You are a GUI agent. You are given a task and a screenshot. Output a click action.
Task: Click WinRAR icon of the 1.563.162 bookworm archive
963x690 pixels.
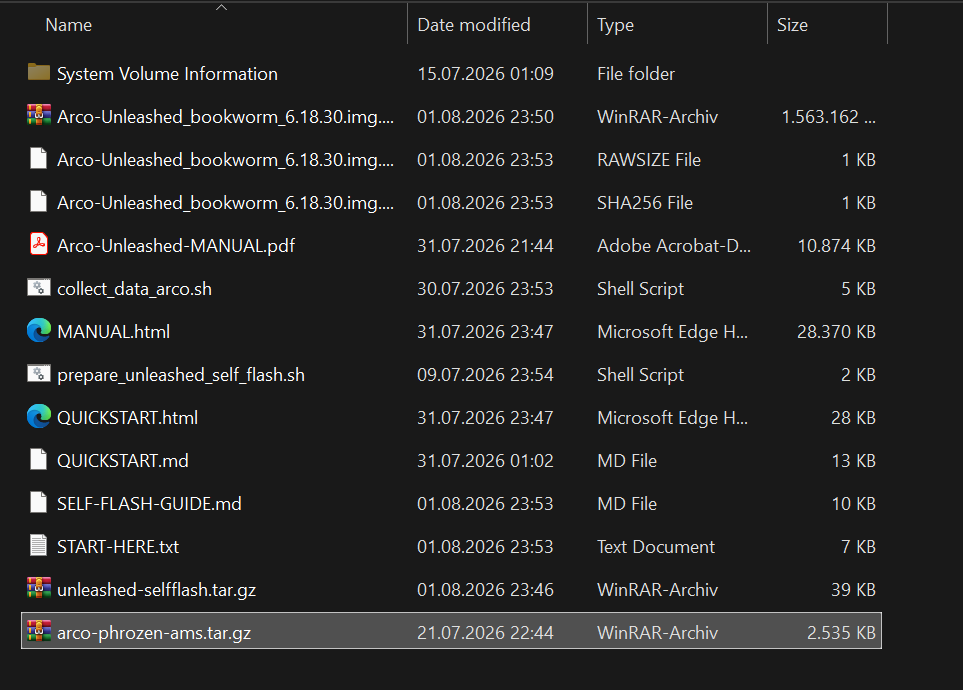(x=39, y=116)
